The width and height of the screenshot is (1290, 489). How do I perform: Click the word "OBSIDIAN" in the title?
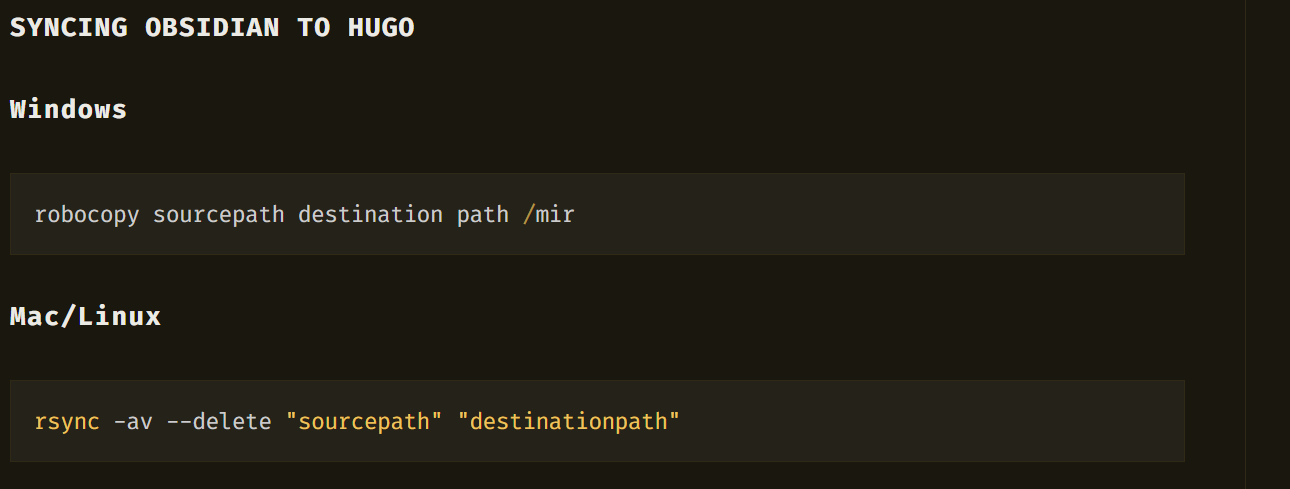(212, 28)
